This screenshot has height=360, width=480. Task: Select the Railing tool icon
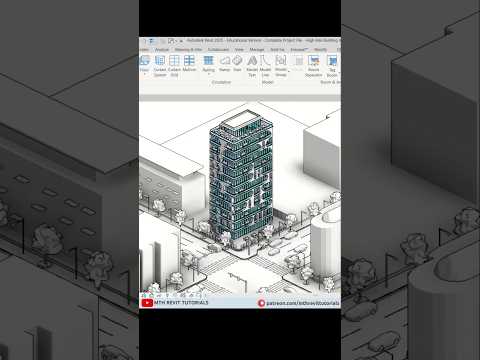coord(208,61)
